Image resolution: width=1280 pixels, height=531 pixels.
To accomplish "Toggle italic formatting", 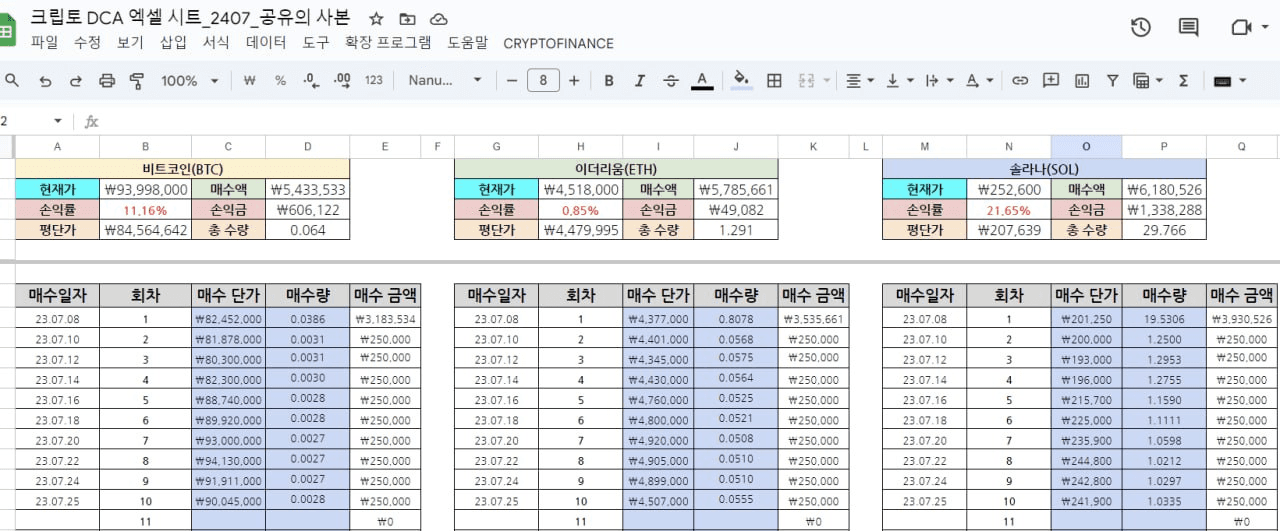I will coord(640,81).
